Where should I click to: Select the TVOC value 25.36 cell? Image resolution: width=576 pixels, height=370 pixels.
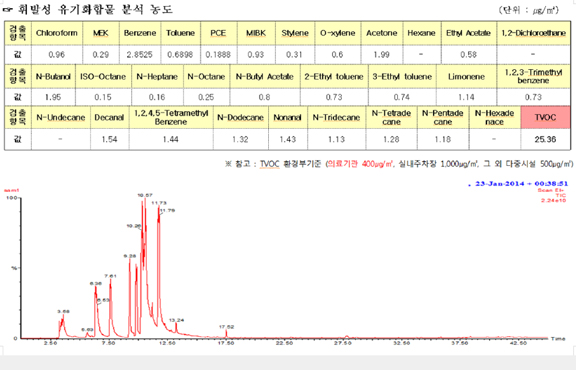[x=546, y=139]
